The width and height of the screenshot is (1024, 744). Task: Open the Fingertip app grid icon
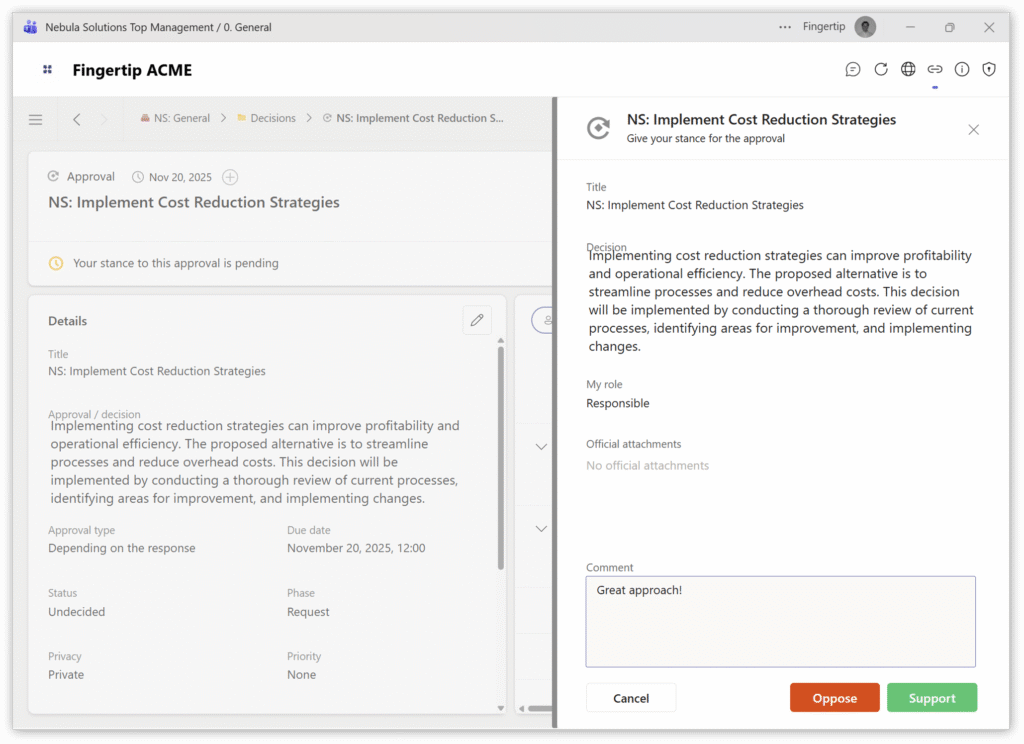(x=47, y=70)
